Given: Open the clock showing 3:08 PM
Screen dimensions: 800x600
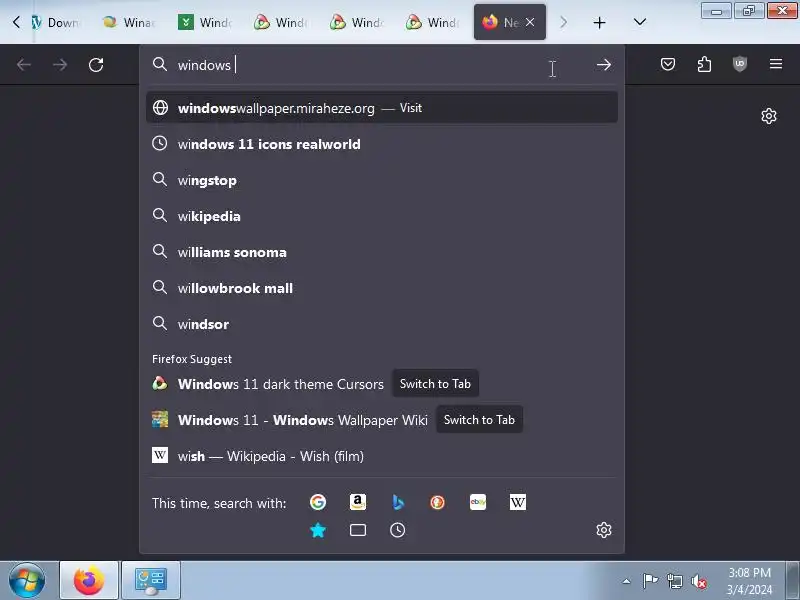Looking at the screenshot, I should pyautogui.click(x=749, y=581).
